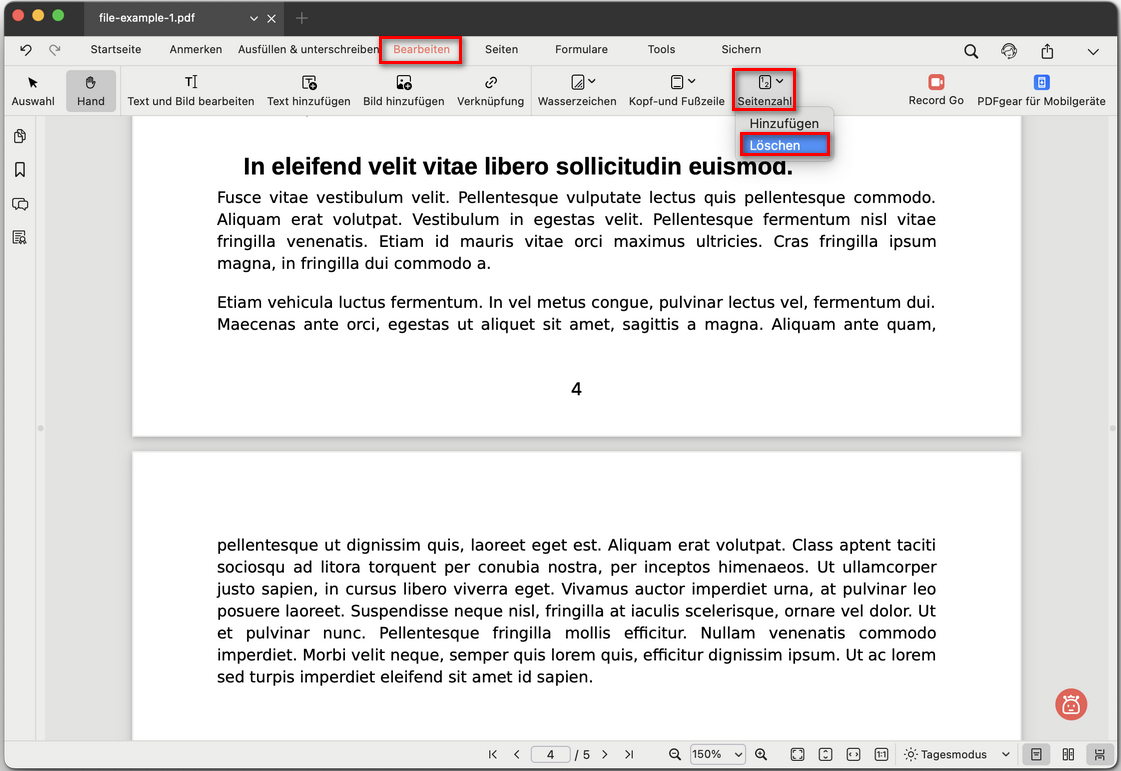Open the 150% zoom level dropdown
The width and height of the screenshot is (1121, 771).
(717, 754)
